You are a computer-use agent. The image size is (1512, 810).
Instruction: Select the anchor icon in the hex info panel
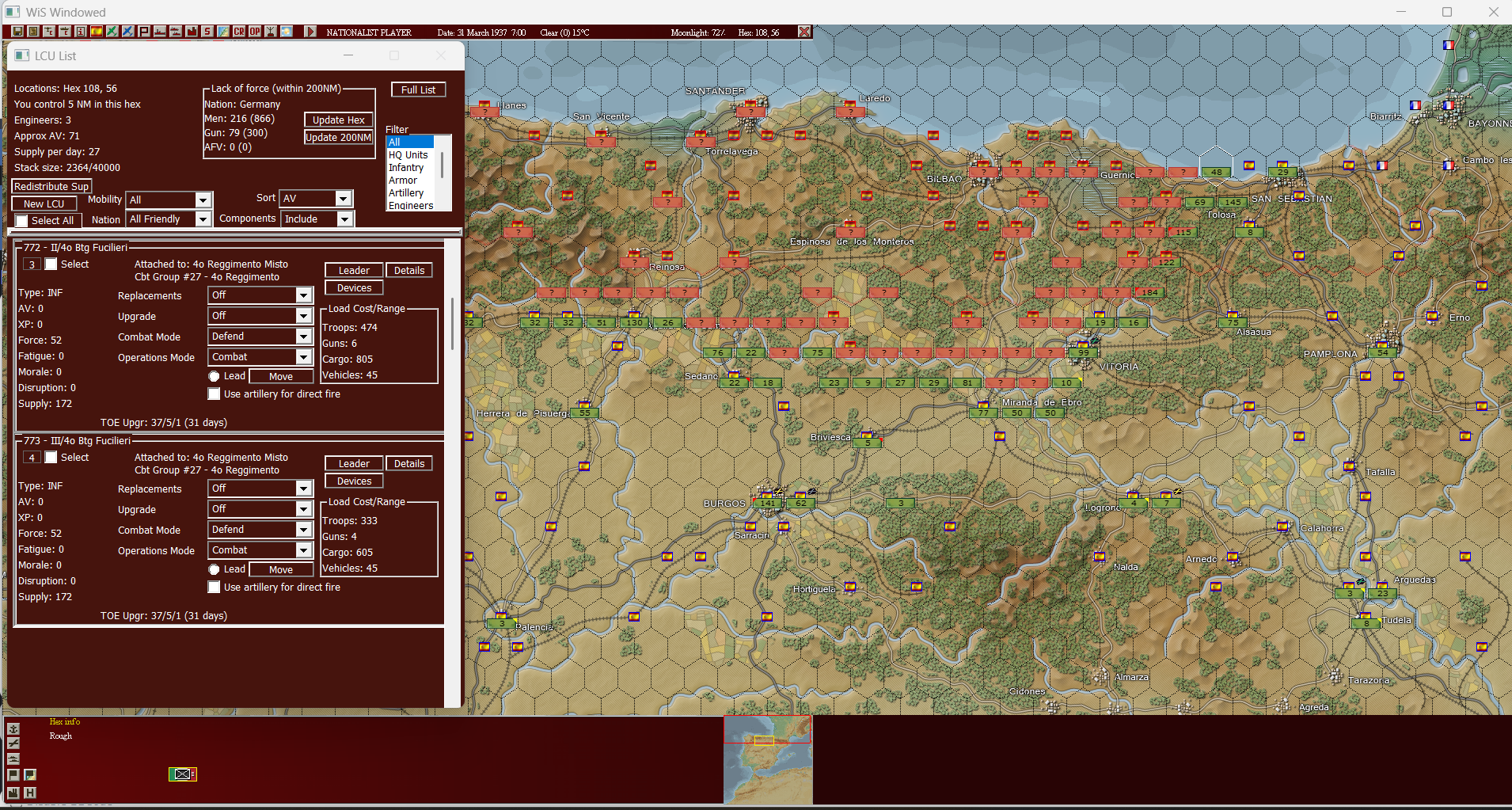pyautogui.click(x=13, y=728)
